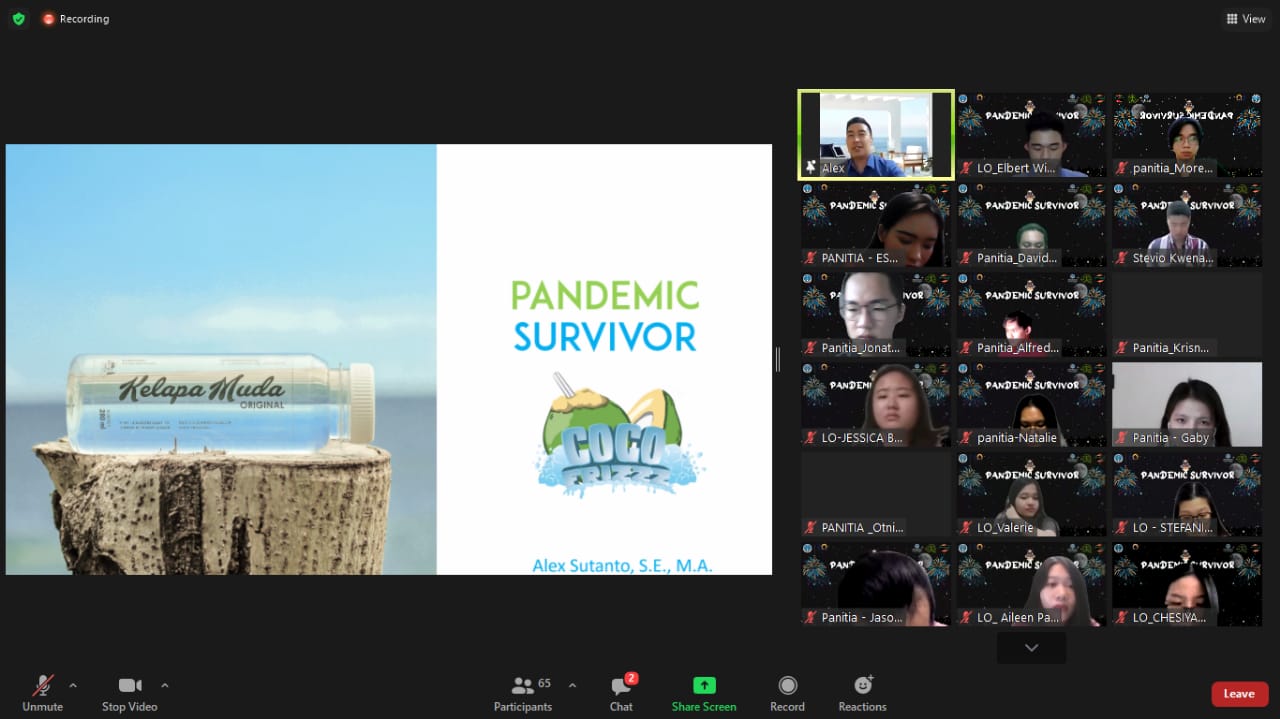
Task: Expand video options next to Stop Video
Action: [165, 685]
